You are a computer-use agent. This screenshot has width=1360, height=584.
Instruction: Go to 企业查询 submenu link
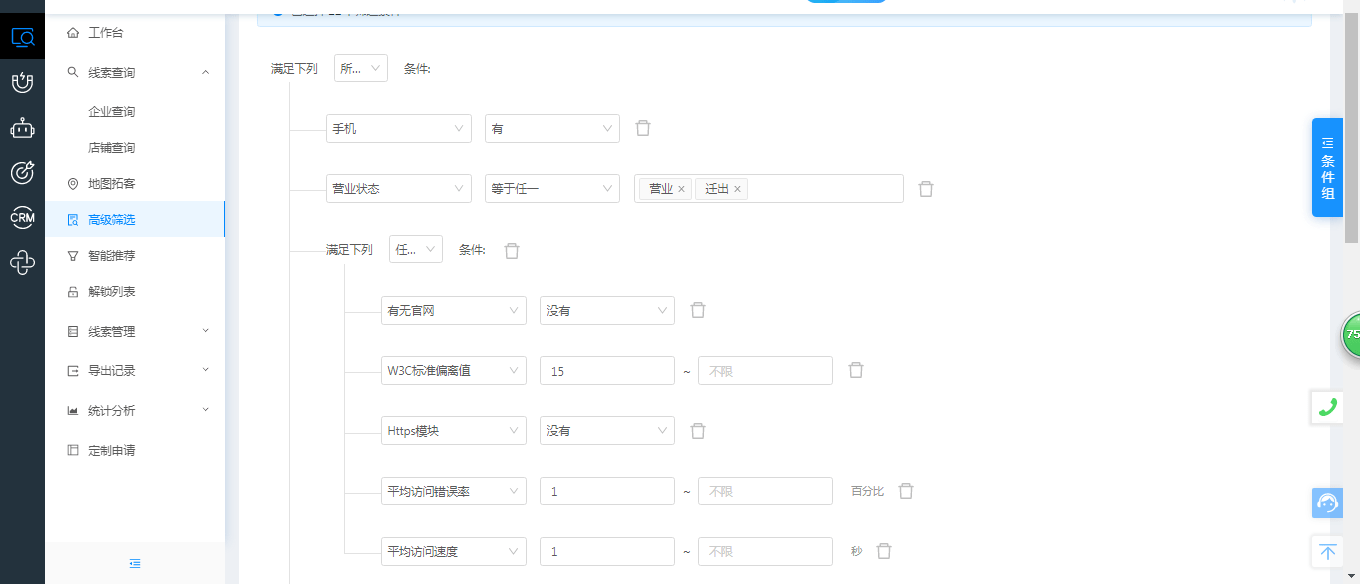tap(111, 112)
